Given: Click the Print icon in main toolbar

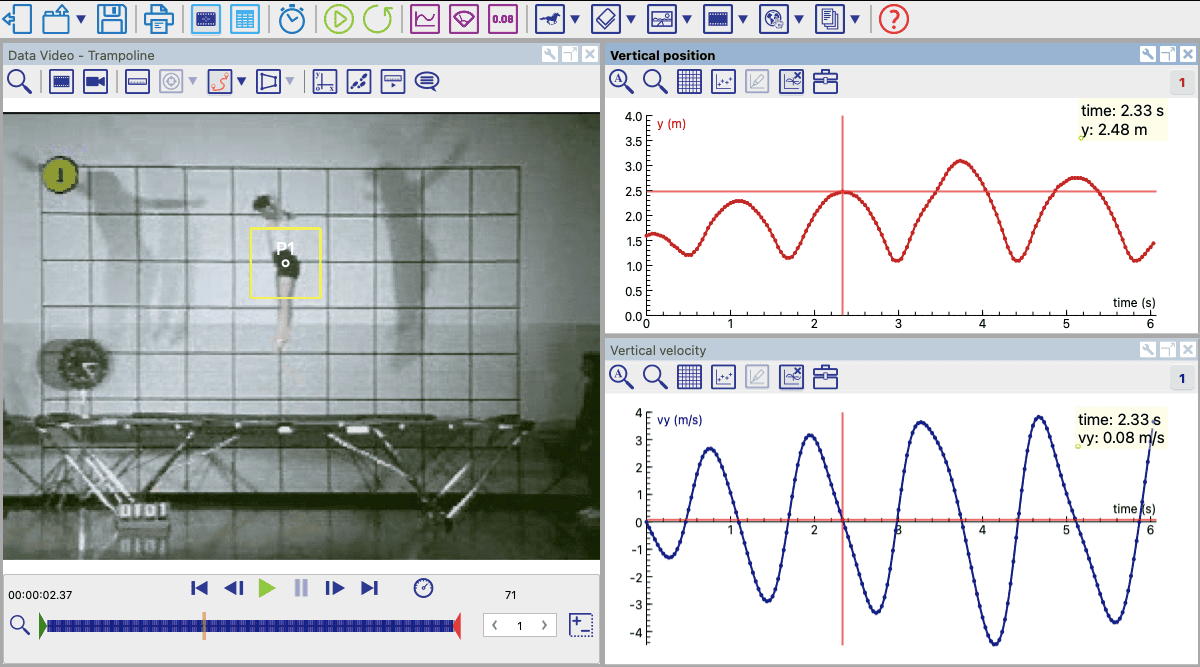Looking at the screenshot, I should point(157,18).
